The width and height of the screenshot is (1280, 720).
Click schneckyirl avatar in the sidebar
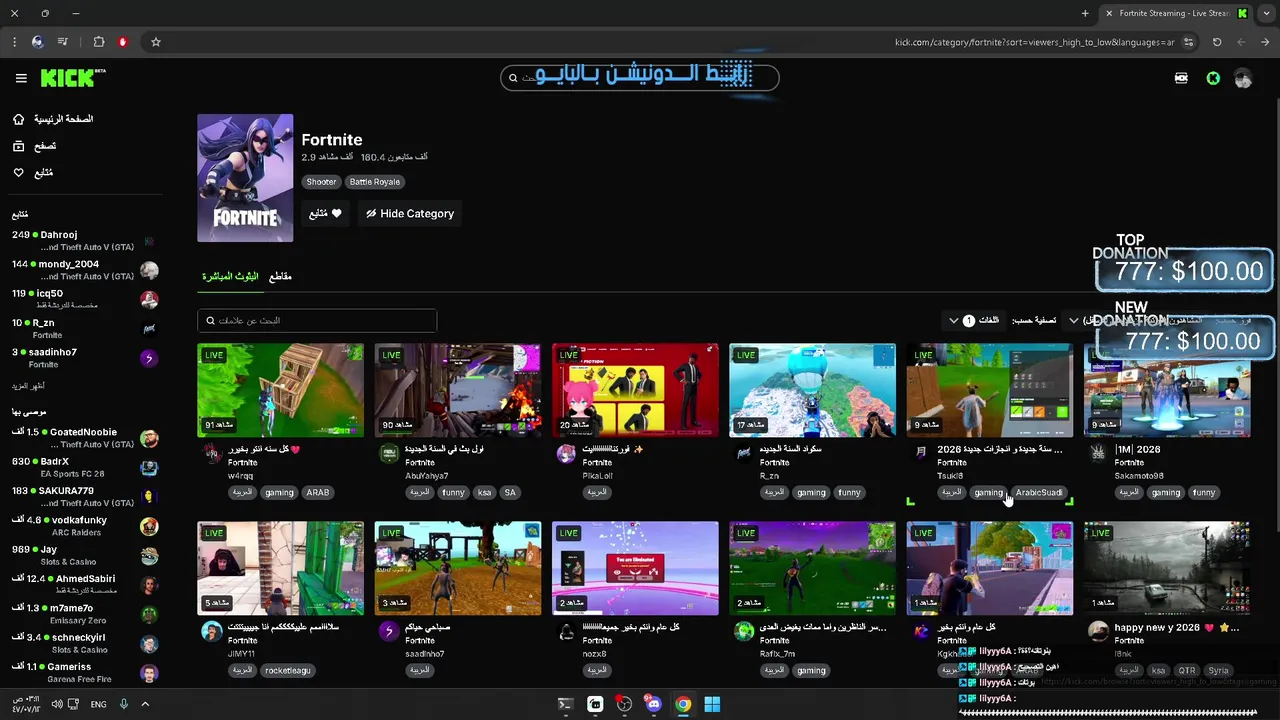click(149, 643)
